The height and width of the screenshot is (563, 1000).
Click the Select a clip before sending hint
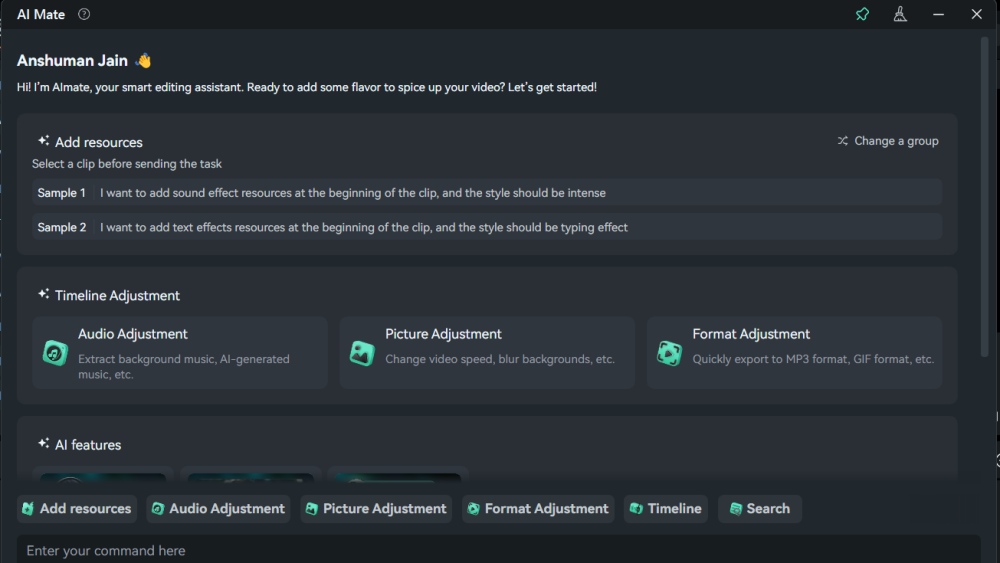coord(127,164)
